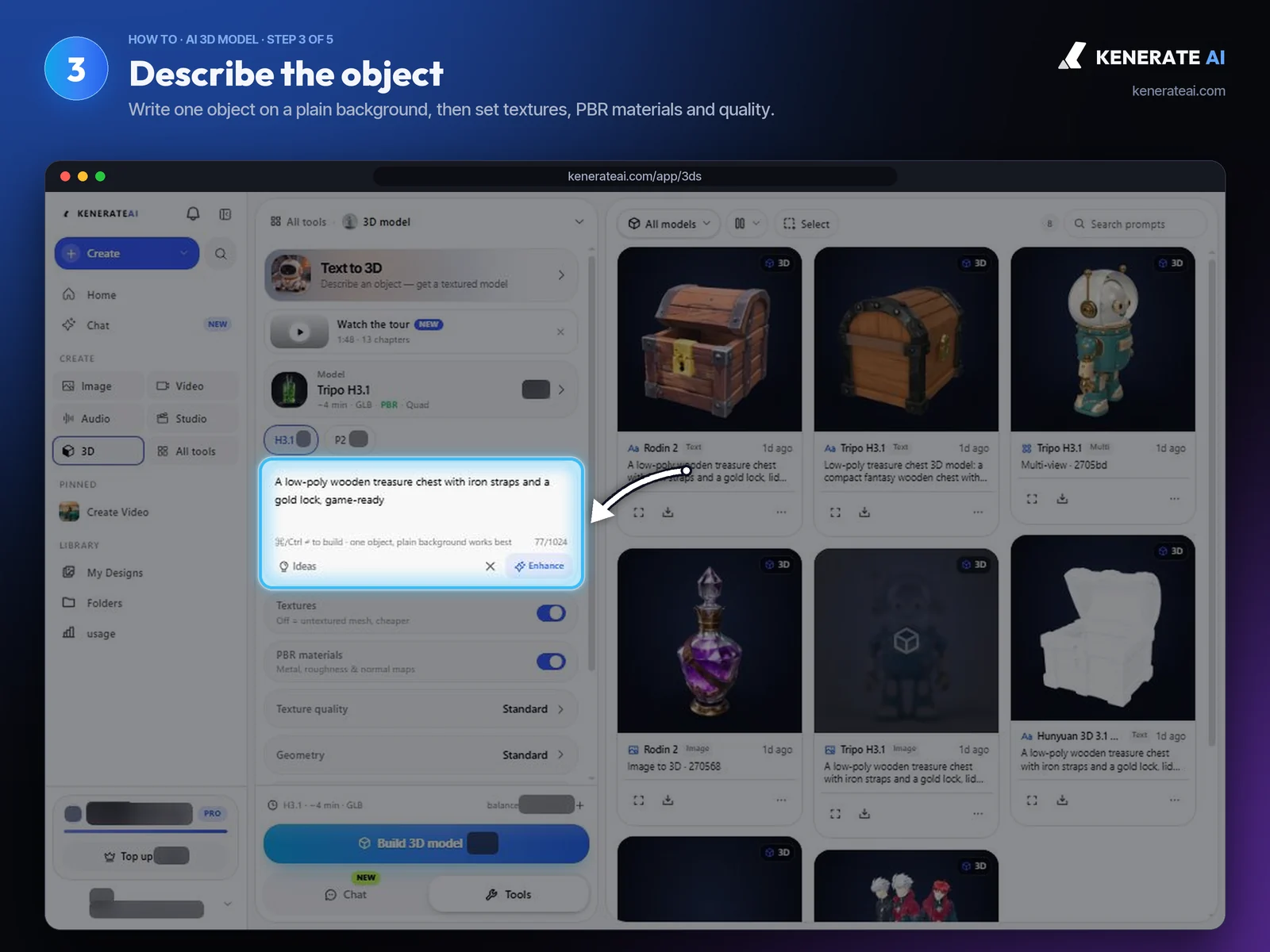The image size is (1270, 952).
Task: Expand the 3D model panel chevron
Action: pyautogui.click(x=579, y=222)
